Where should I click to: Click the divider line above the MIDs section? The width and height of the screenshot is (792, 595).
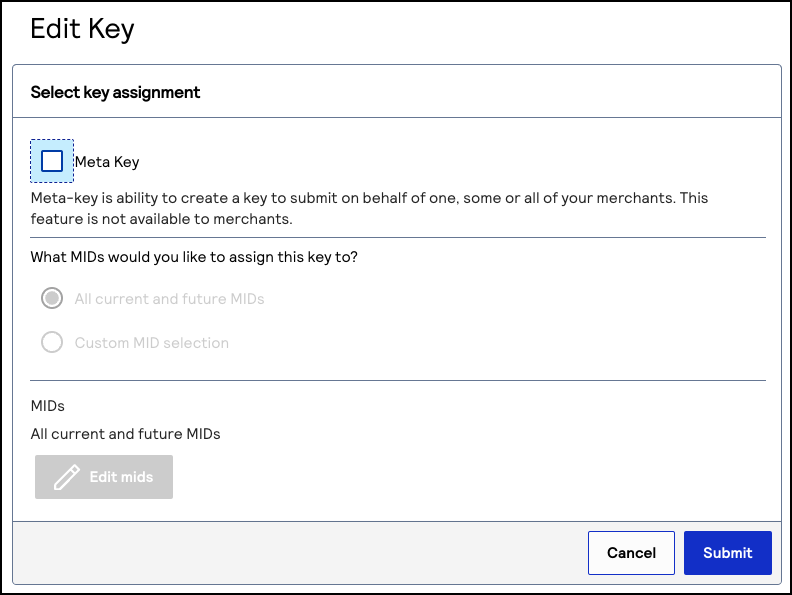[x=397, y=380]
